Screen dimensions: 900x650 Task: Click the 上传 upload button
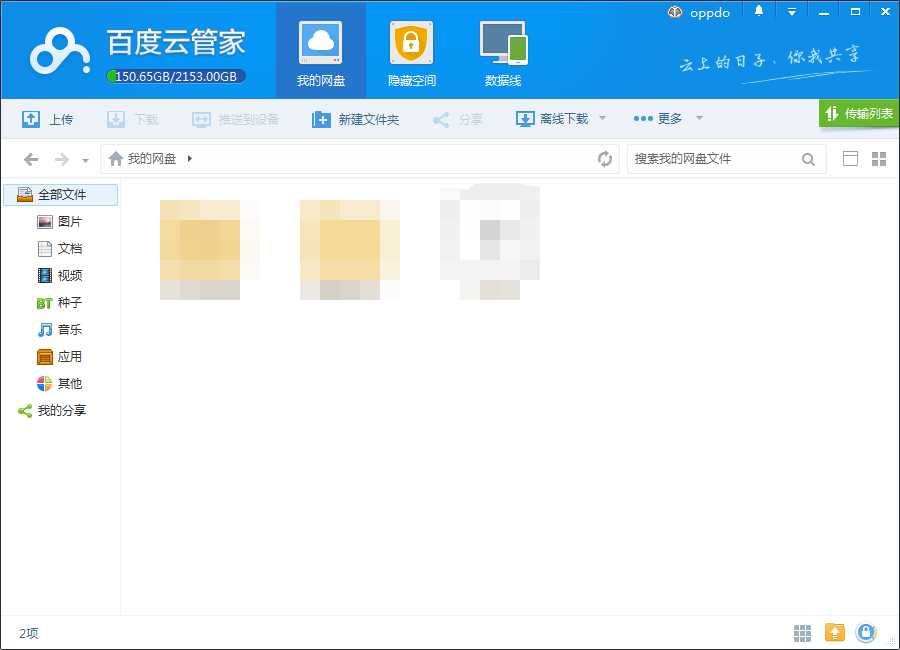(47, 119)
